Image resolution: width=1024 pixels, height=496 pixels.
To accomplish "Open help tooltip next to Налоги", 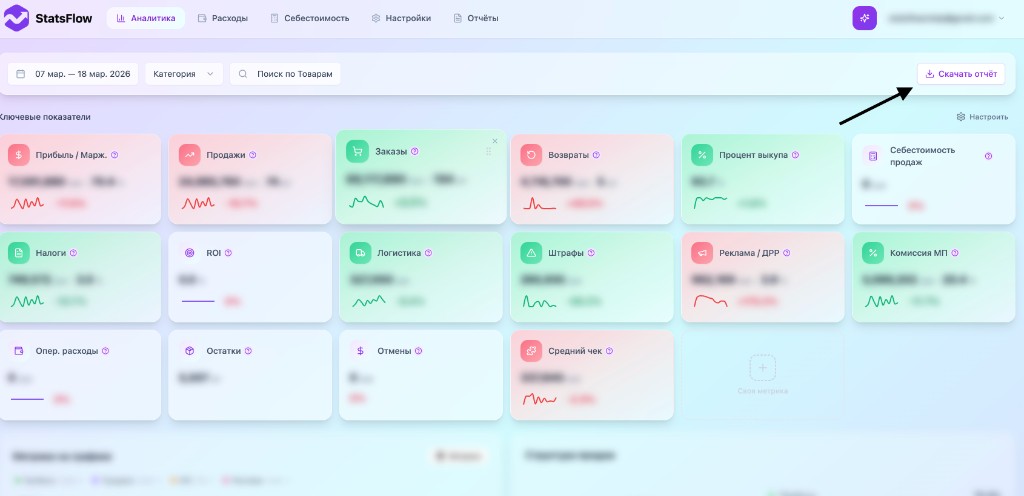I will click(x=73, y=253).
